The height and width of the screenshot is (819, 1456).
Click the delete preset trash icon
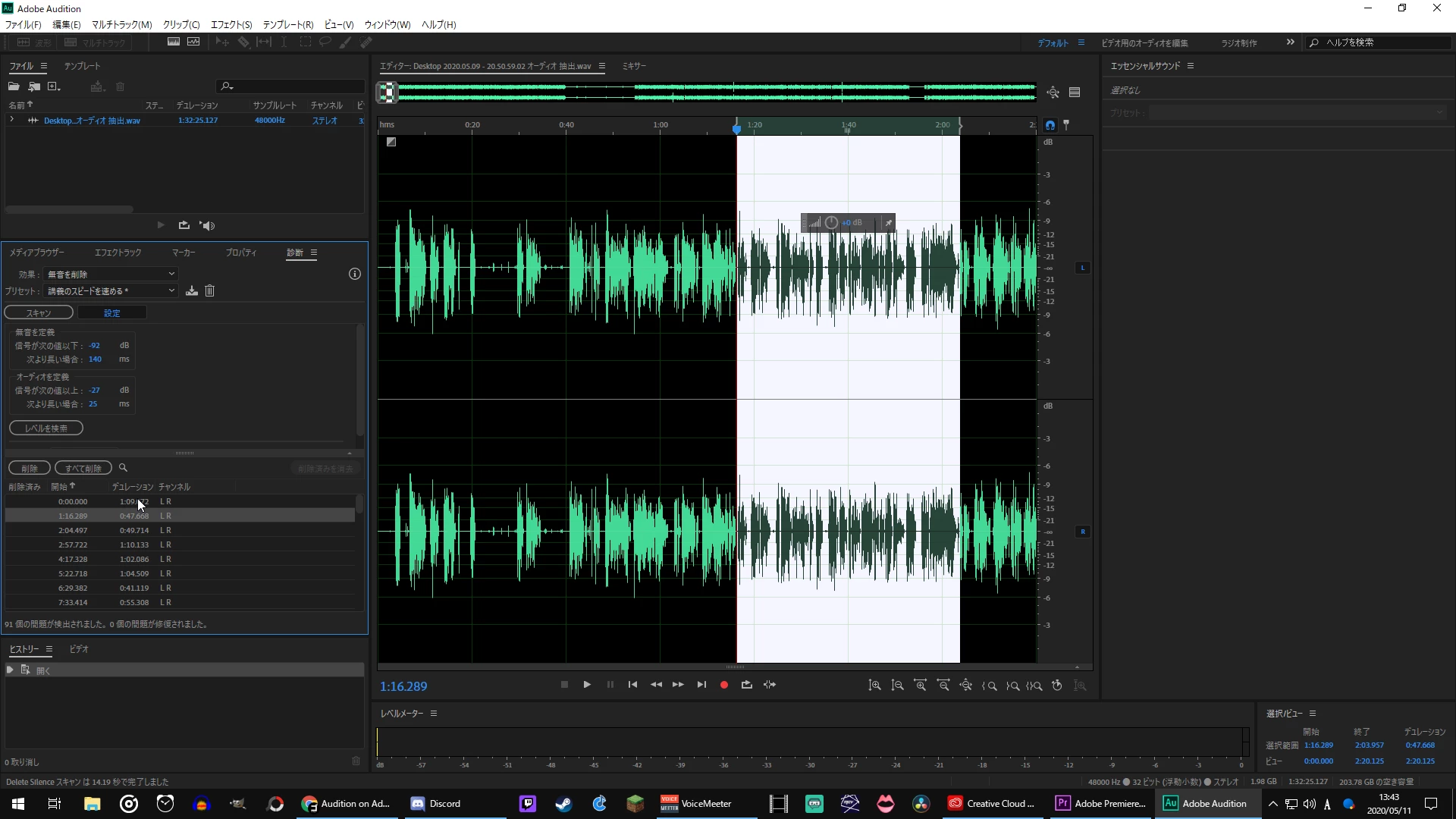[210, 291]
